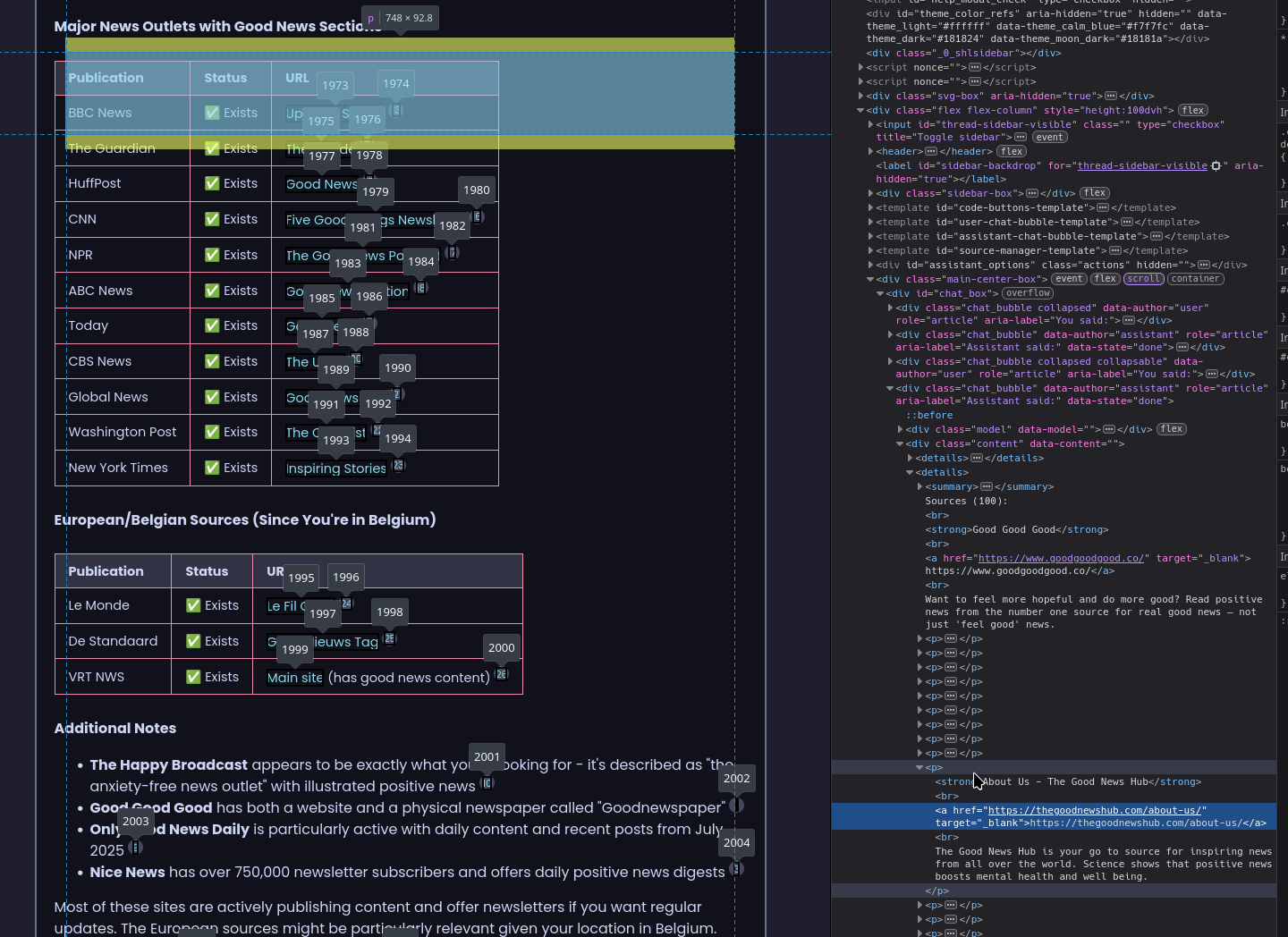Click the inline ellipsis expander inside the header tag

point(929,151)
